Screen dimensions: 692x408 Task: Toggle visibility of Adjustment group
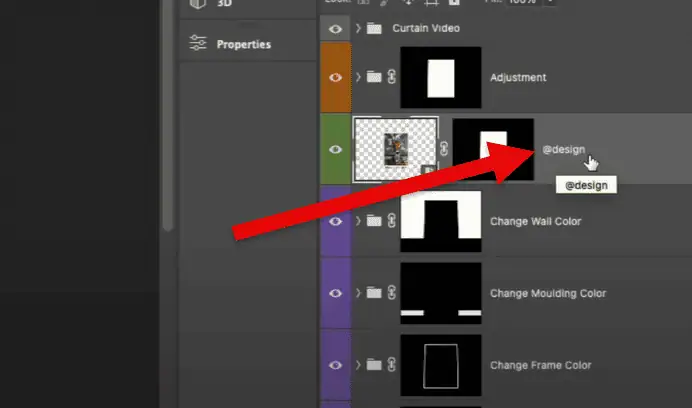point(335,78)
